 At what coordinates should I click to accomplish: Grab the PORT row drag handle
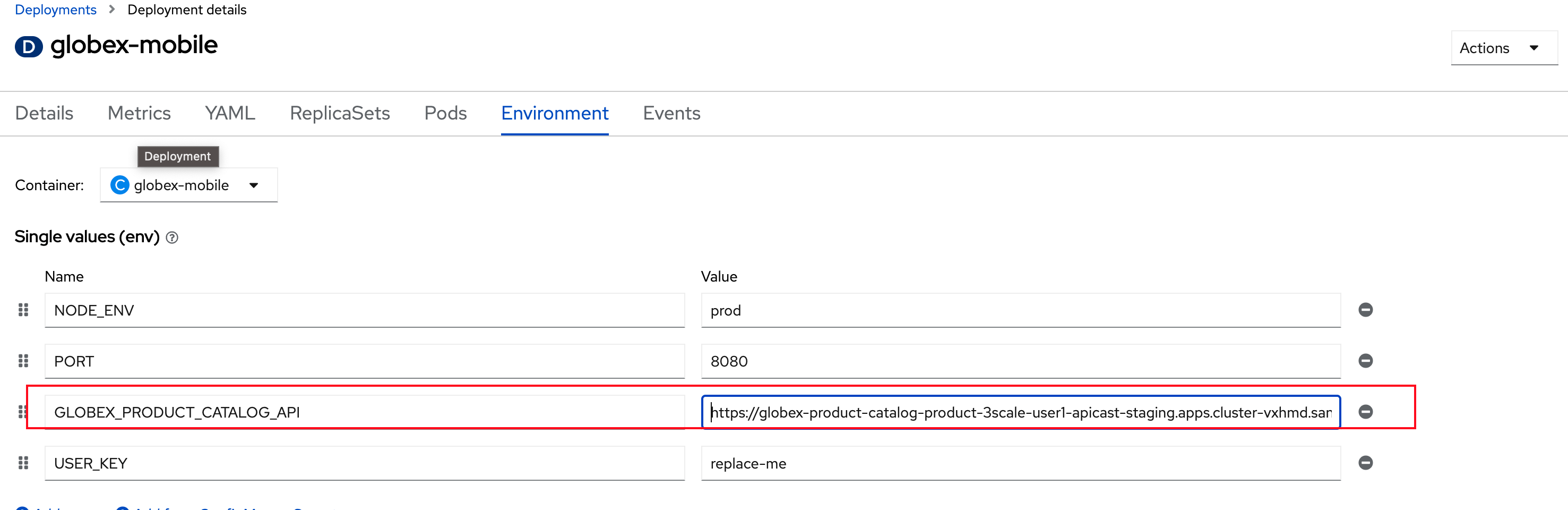pos(23,361)
